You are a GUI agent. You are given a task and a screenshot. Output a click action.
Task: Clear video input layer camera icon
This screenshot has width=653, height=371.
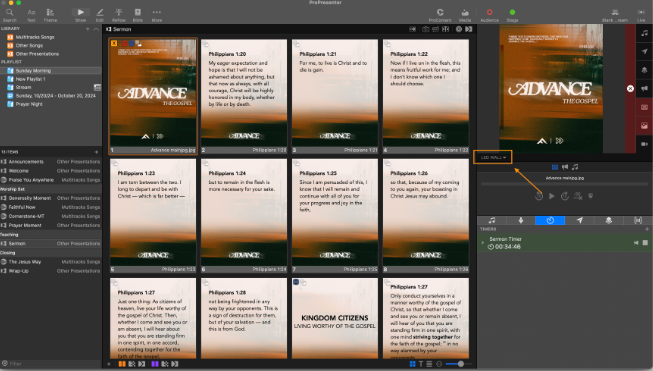coord(644,144)
